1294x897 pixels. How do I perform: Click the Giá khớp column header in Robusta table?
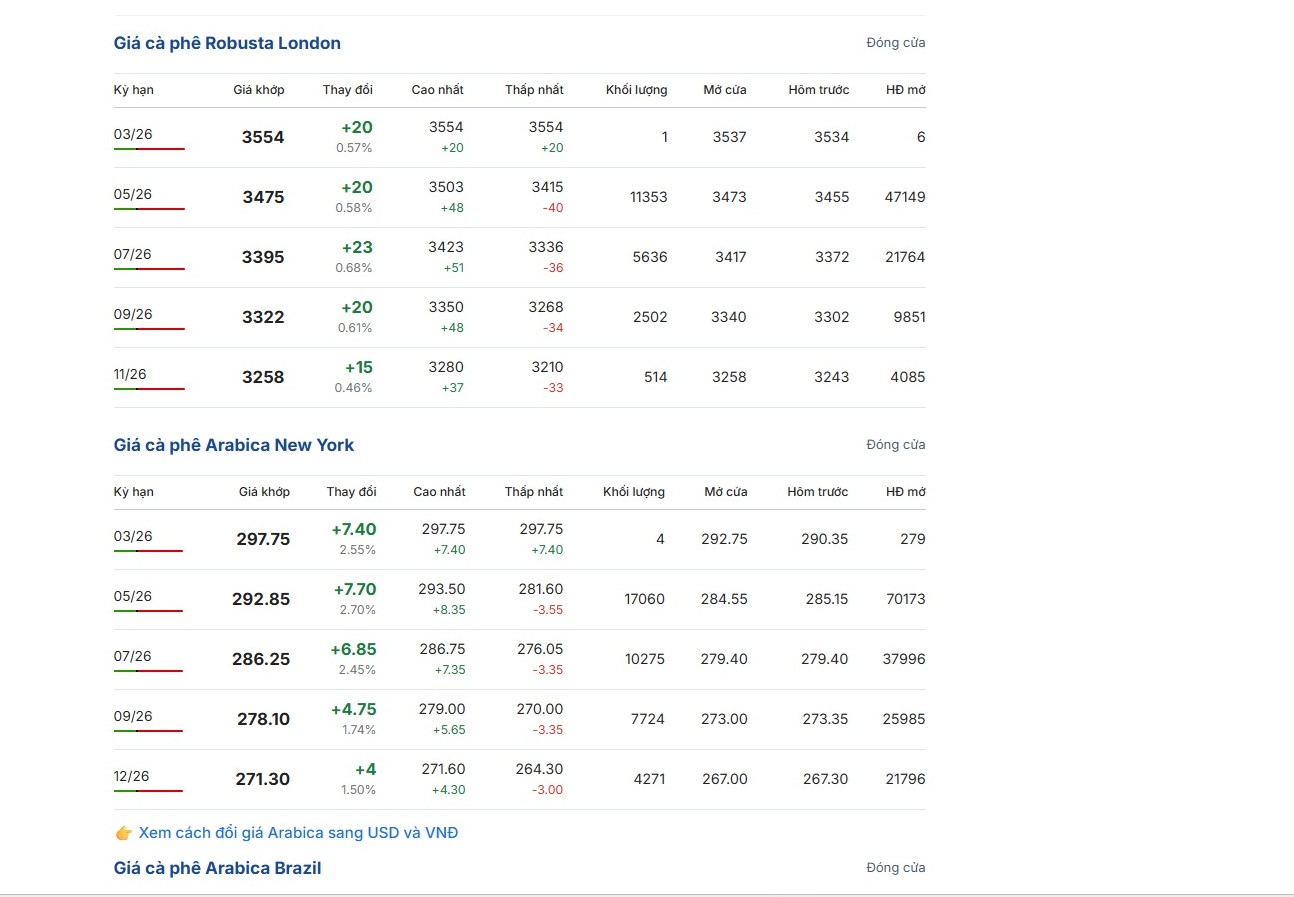[259, 90]
